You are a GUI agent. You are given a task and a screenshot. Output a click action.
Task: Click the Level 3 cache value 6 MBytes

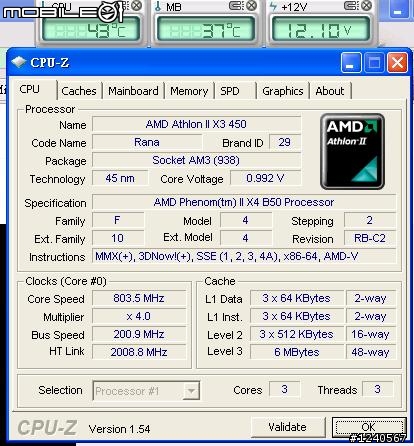[297, 352]
